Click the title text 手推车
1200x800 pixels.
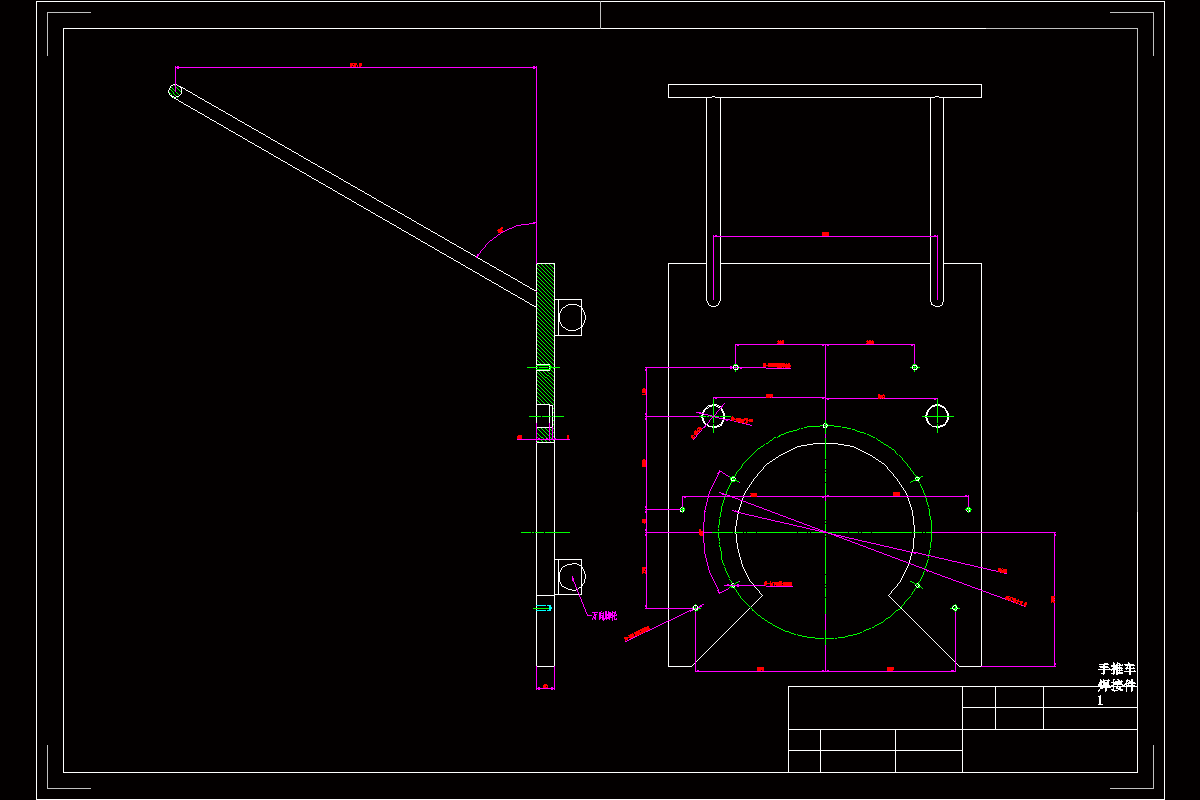(x=1117, y=669)
